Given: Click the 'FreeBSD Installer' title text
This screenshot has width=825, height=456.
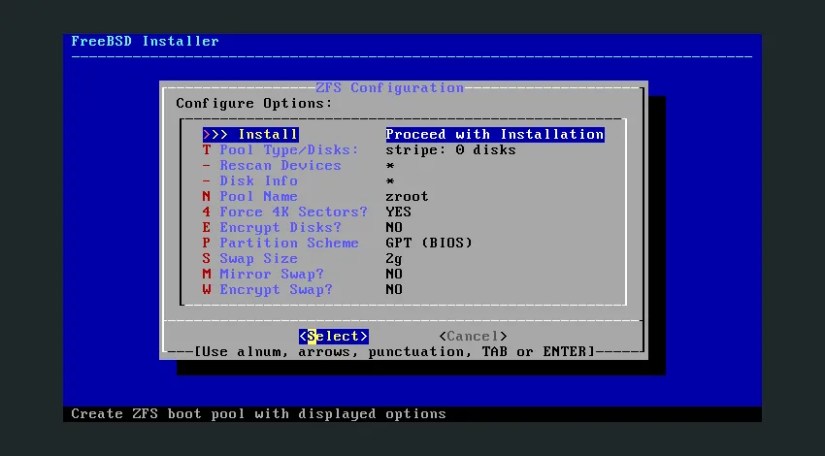Looking at the screenshot, I should click(x=145, y=41).
